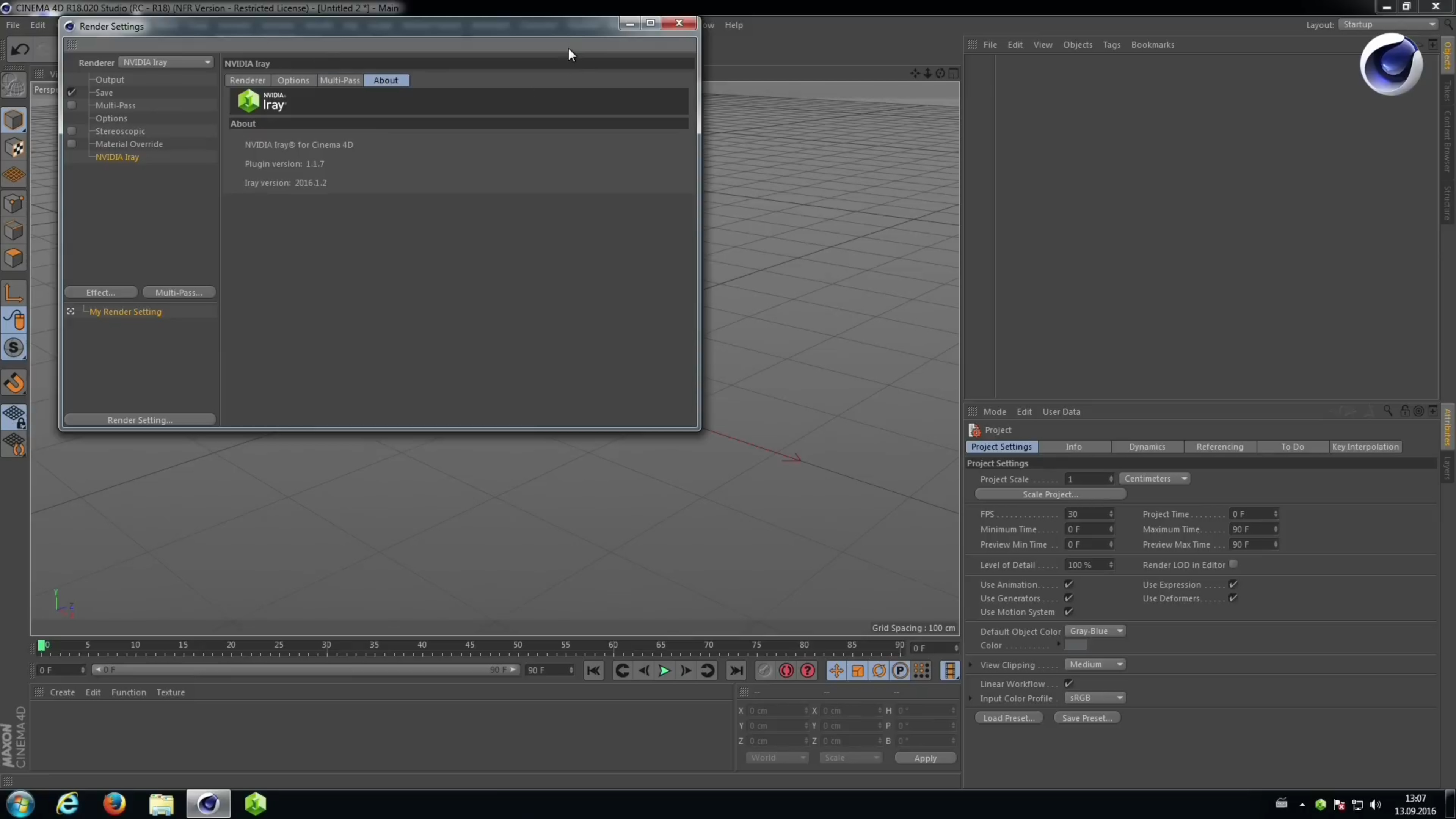The height and width of the screenshot is (819, 1456).
Task: Click the filmstrip timeline options icon
Action: 950,670
